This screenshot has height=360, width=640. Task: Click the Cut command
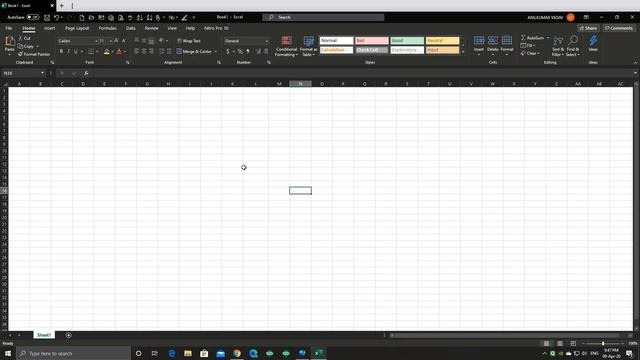tap(24, 38)
